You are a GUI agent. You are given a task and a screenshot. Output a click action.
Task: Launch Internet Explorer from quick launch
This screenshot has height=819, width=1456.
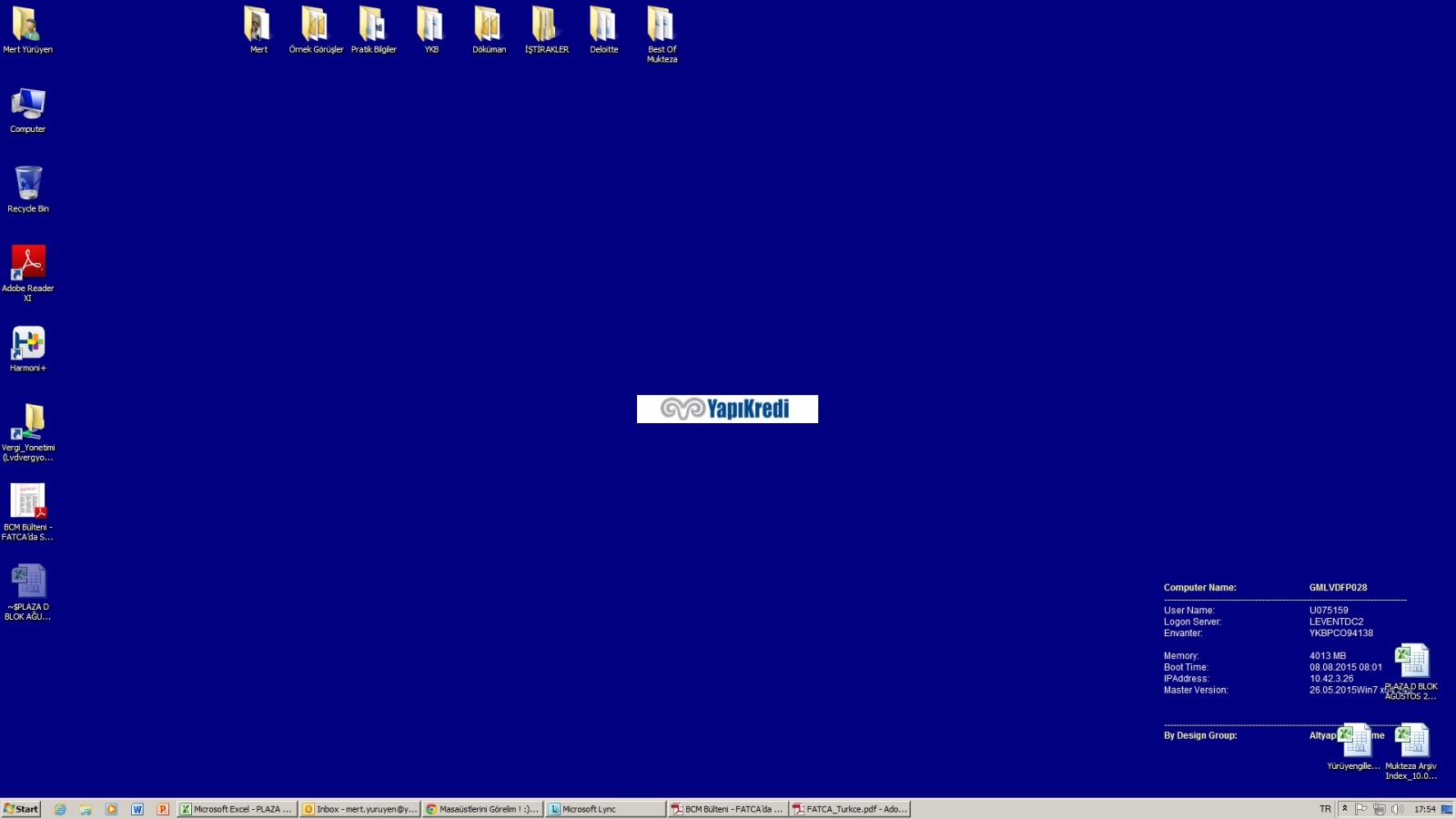[60, 809]
